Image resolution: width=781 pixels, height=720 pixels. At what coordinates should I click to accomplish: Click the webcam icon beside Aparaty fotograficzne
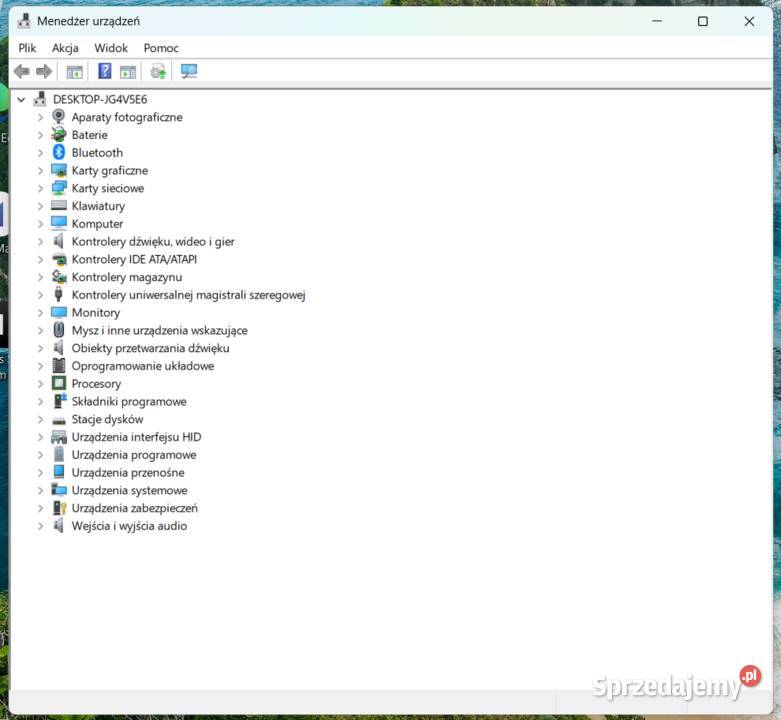[59, 117]
